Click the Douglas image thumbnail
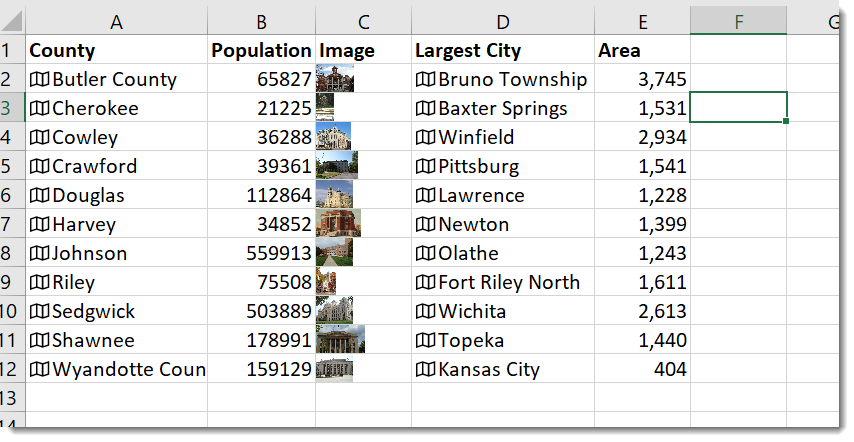 tap(334, 194)
